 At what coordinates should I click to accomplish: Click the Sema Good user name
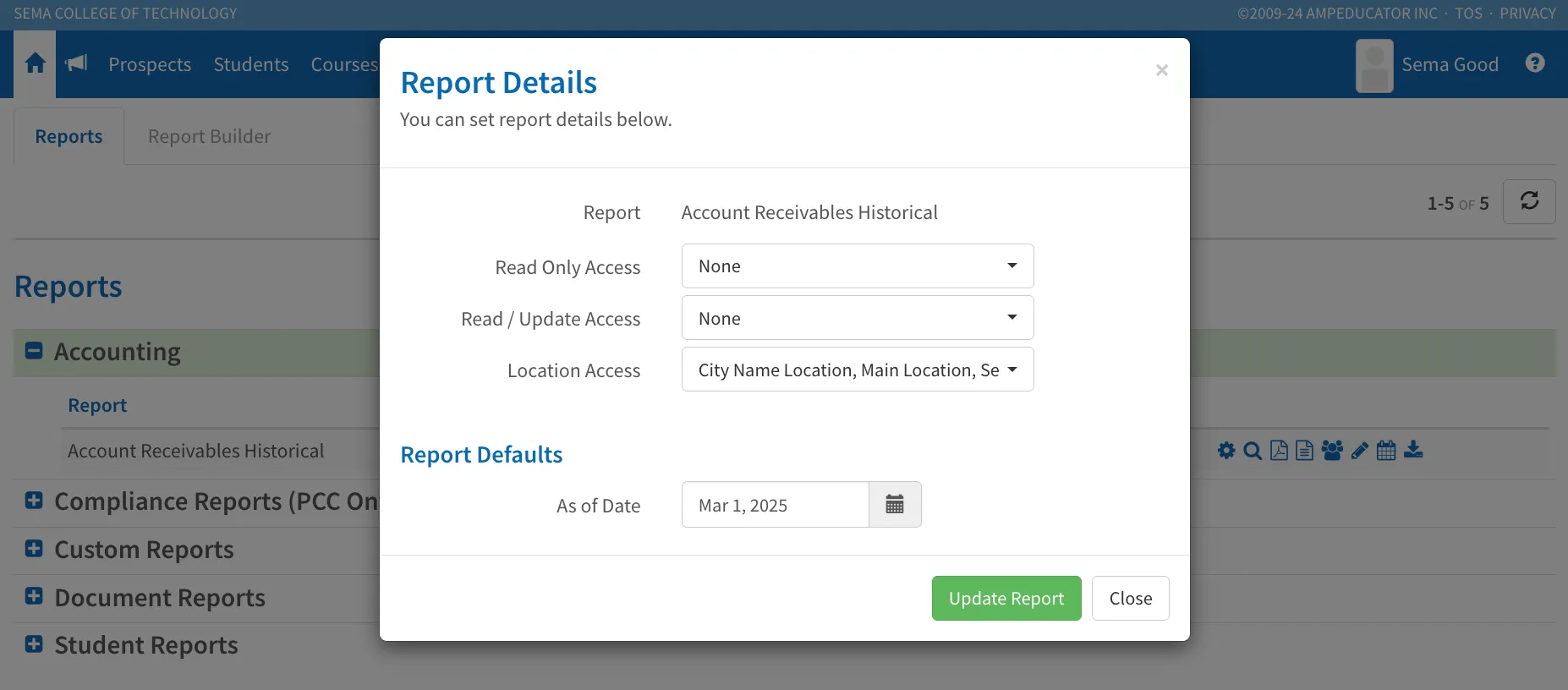1450,64
